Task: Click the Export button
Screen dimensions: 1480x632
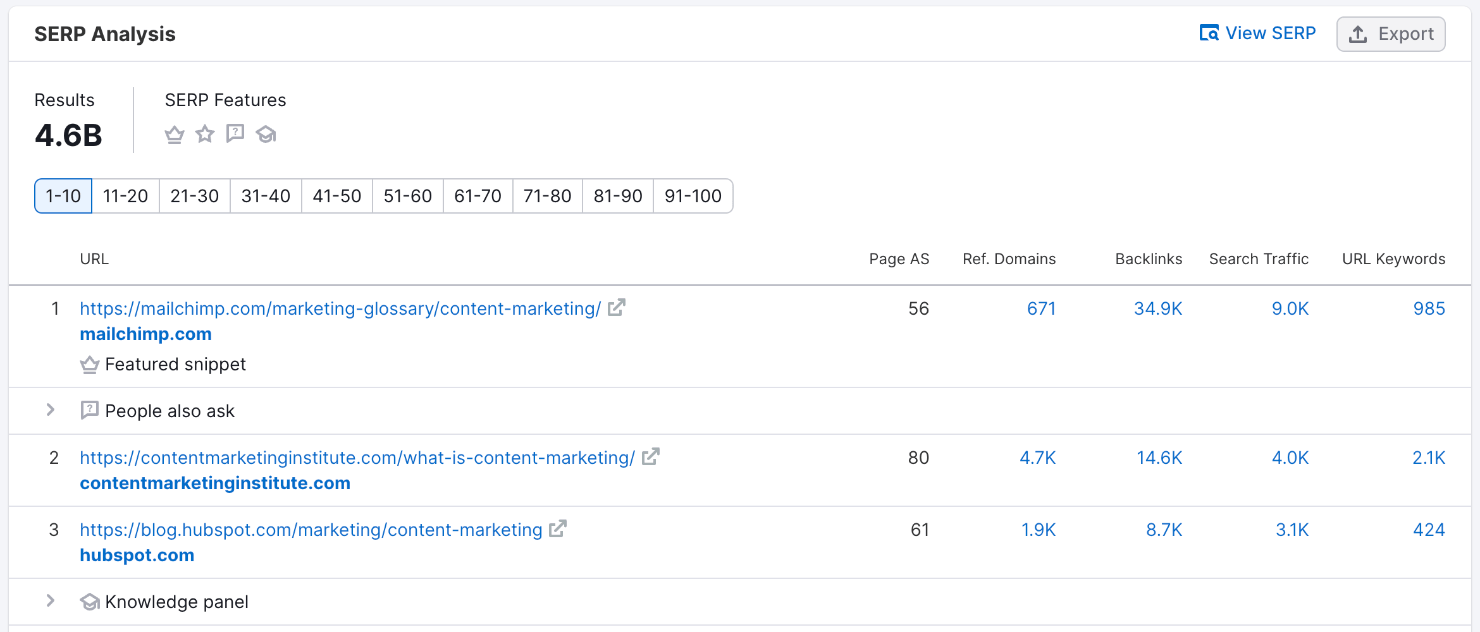Action: (x=1391, y=34)
